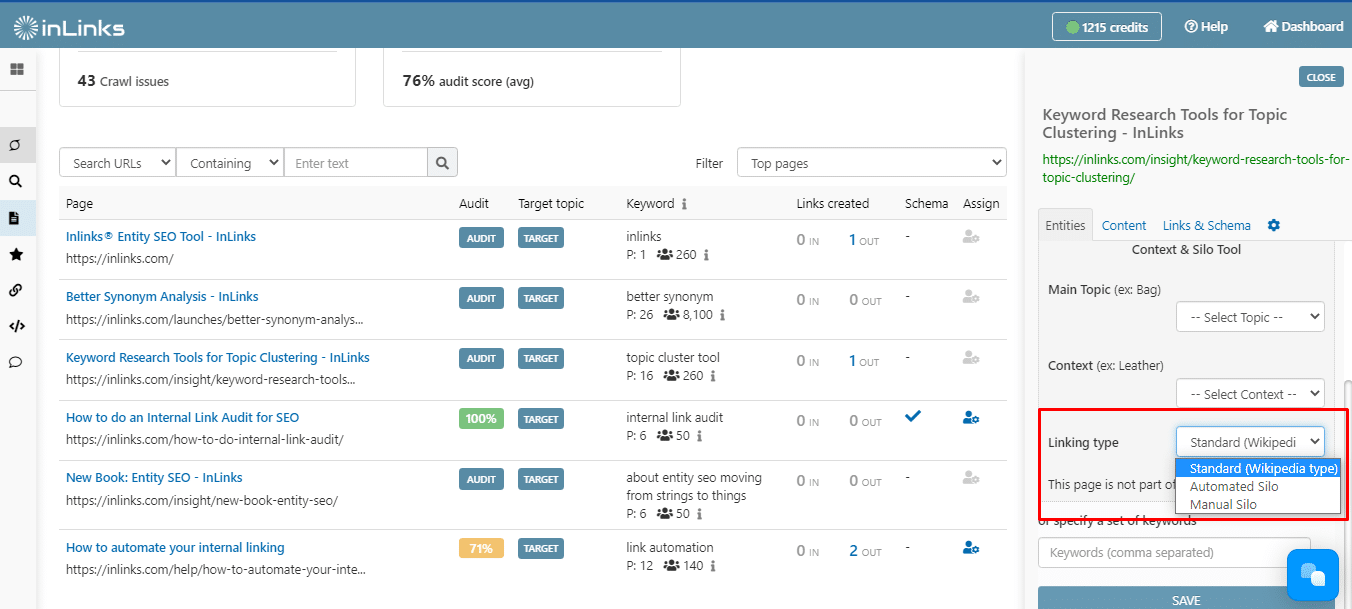Click schema checkmark for Internal Link Audit row
The width and height of the screenshot is (1352, 609).
913,417
